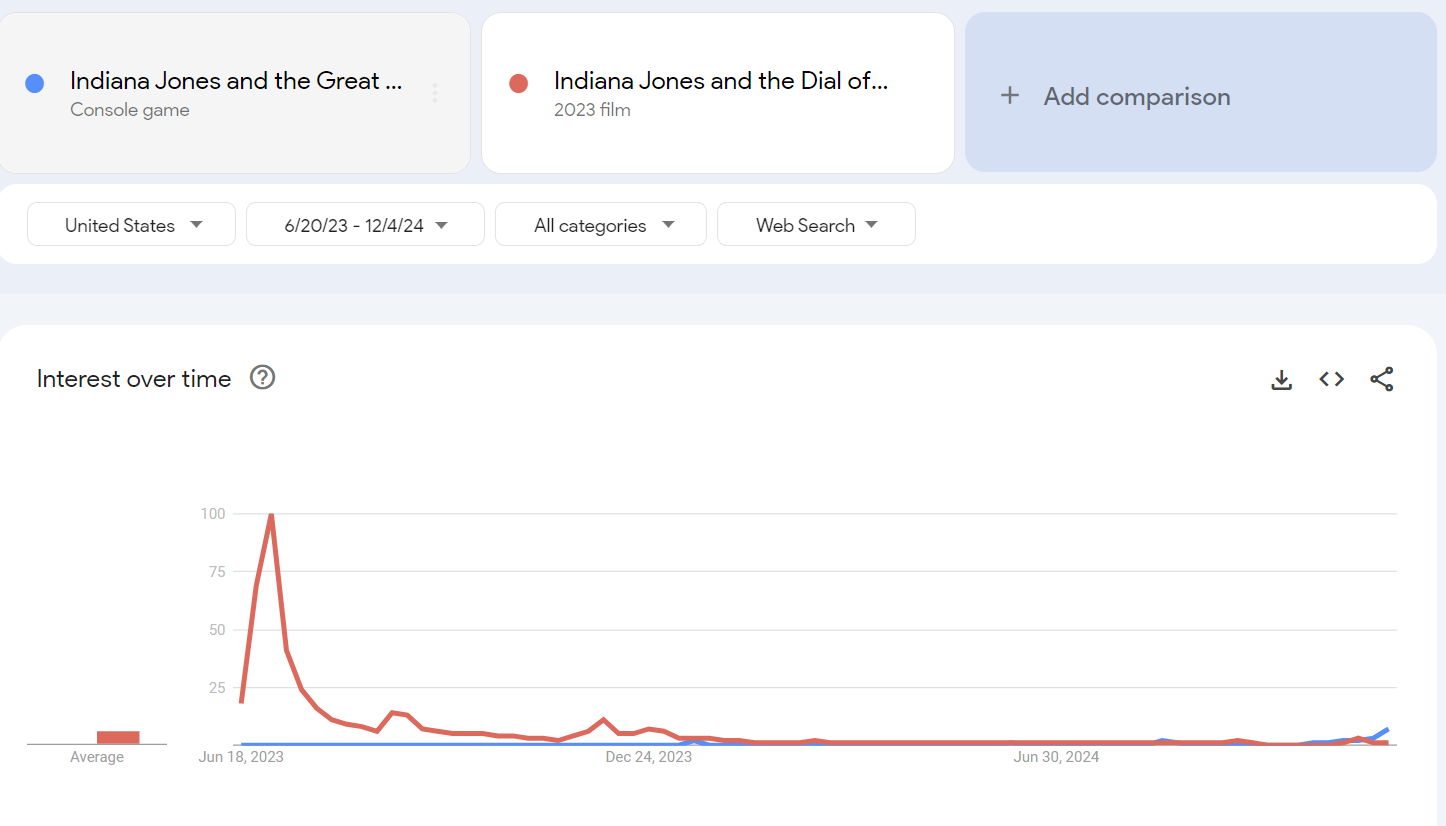
Task: Share the Interest over time chart
Action: 1382,379
